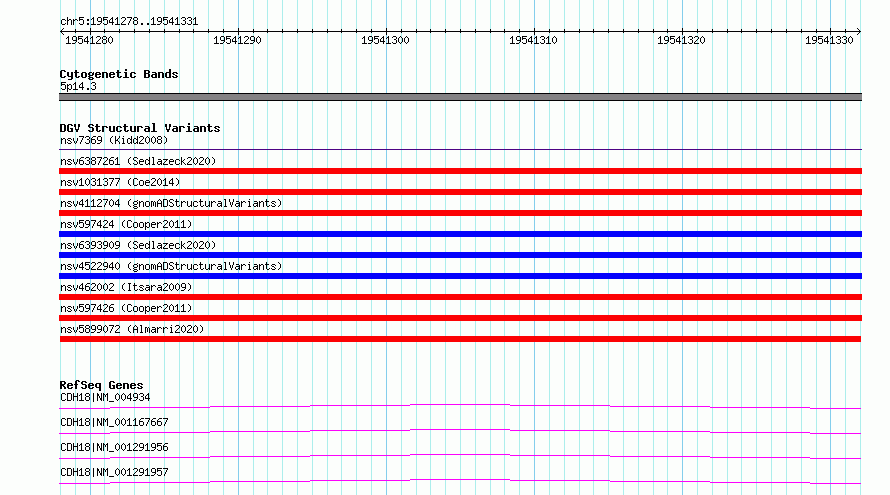Click the red bar for nsv6387261
The height and width of the screenshot is (495, 890).
460,171
